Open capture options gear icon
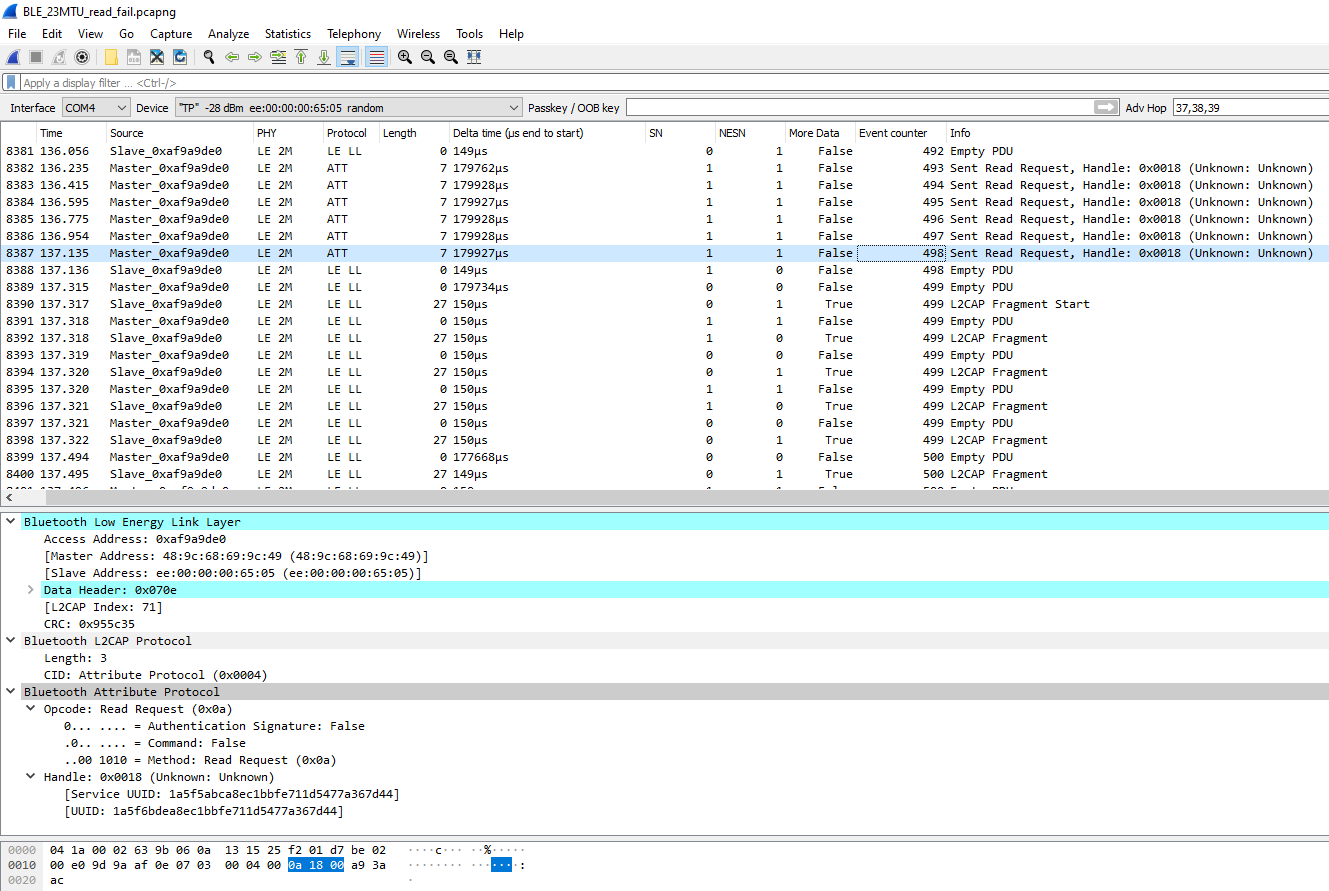The width and height of the screenshot is (1329, 891). coord(82,57)
